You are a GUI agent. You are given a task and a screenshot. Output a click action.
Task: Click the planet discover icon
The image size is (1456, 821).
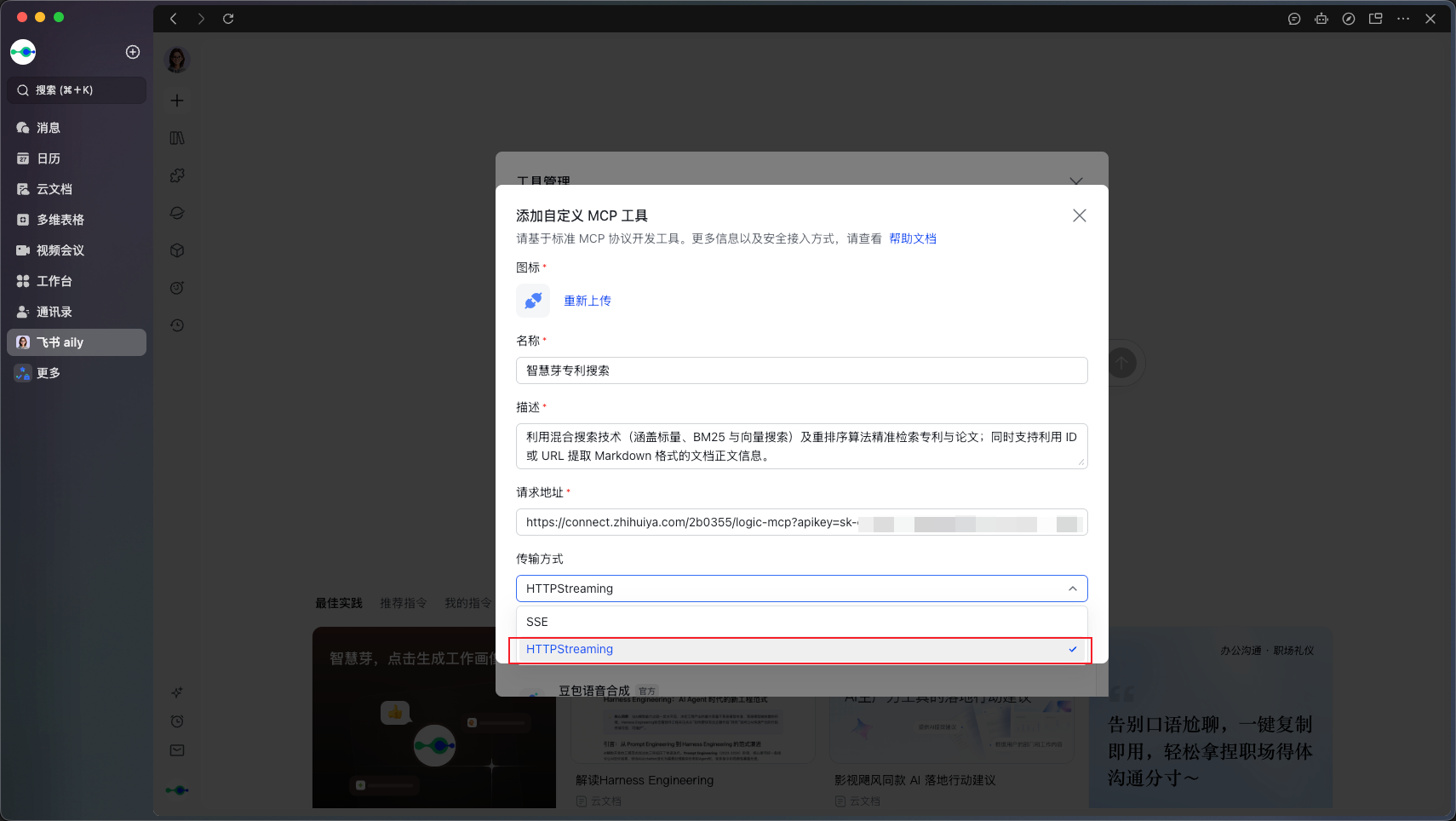[x=177, y=213]
